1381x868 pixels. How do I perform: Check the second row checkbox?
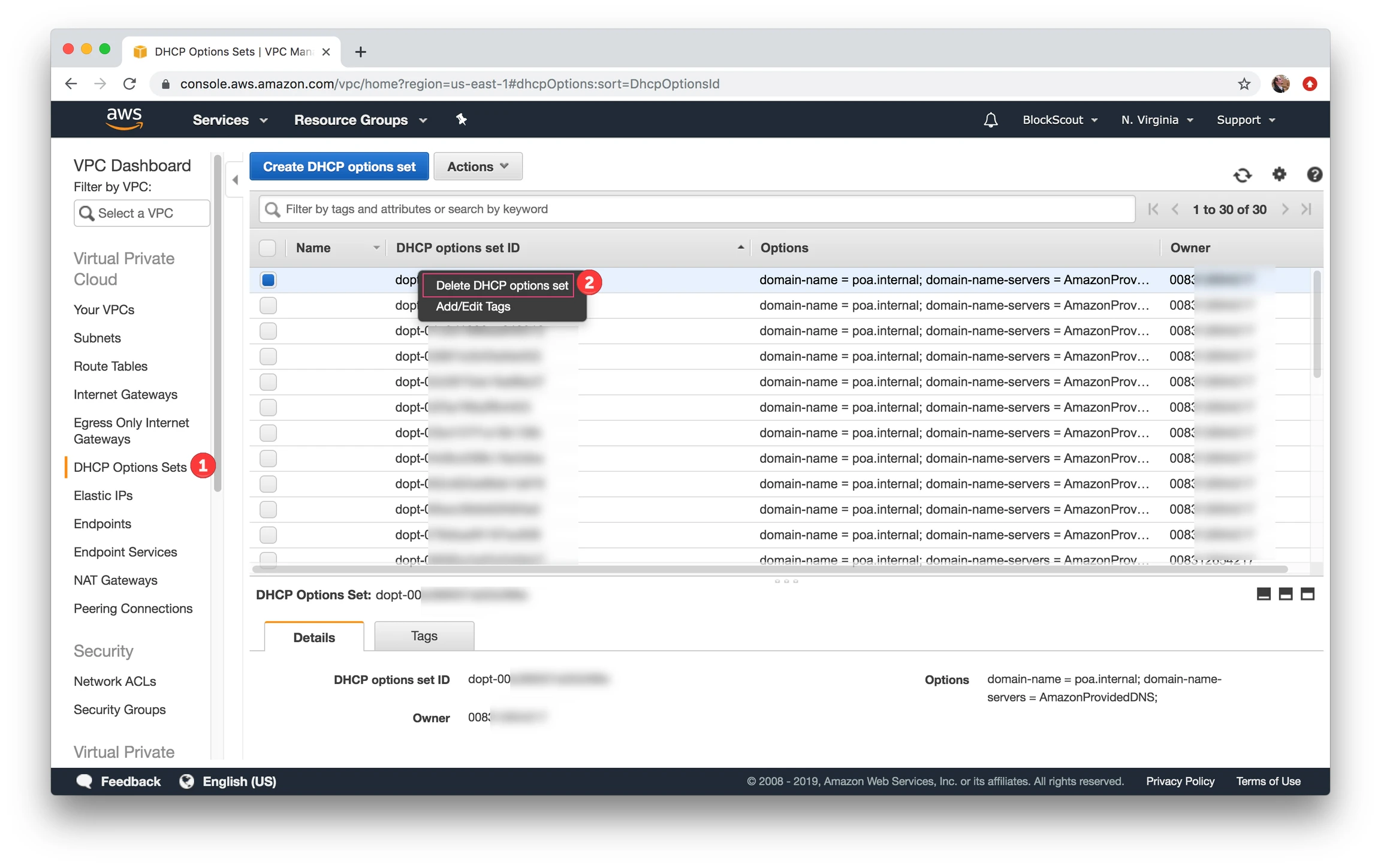pyautogui.click(x=268, y=306)
